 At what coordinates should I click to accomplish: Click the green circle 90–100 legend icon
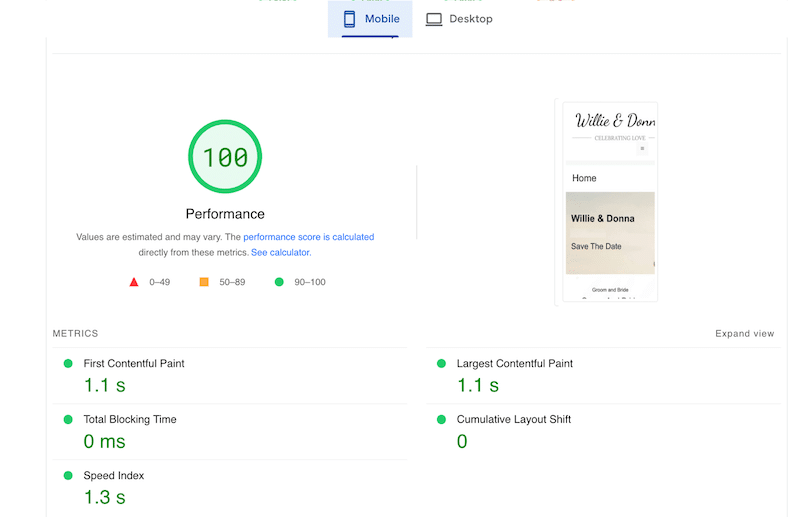coord(279,282)
